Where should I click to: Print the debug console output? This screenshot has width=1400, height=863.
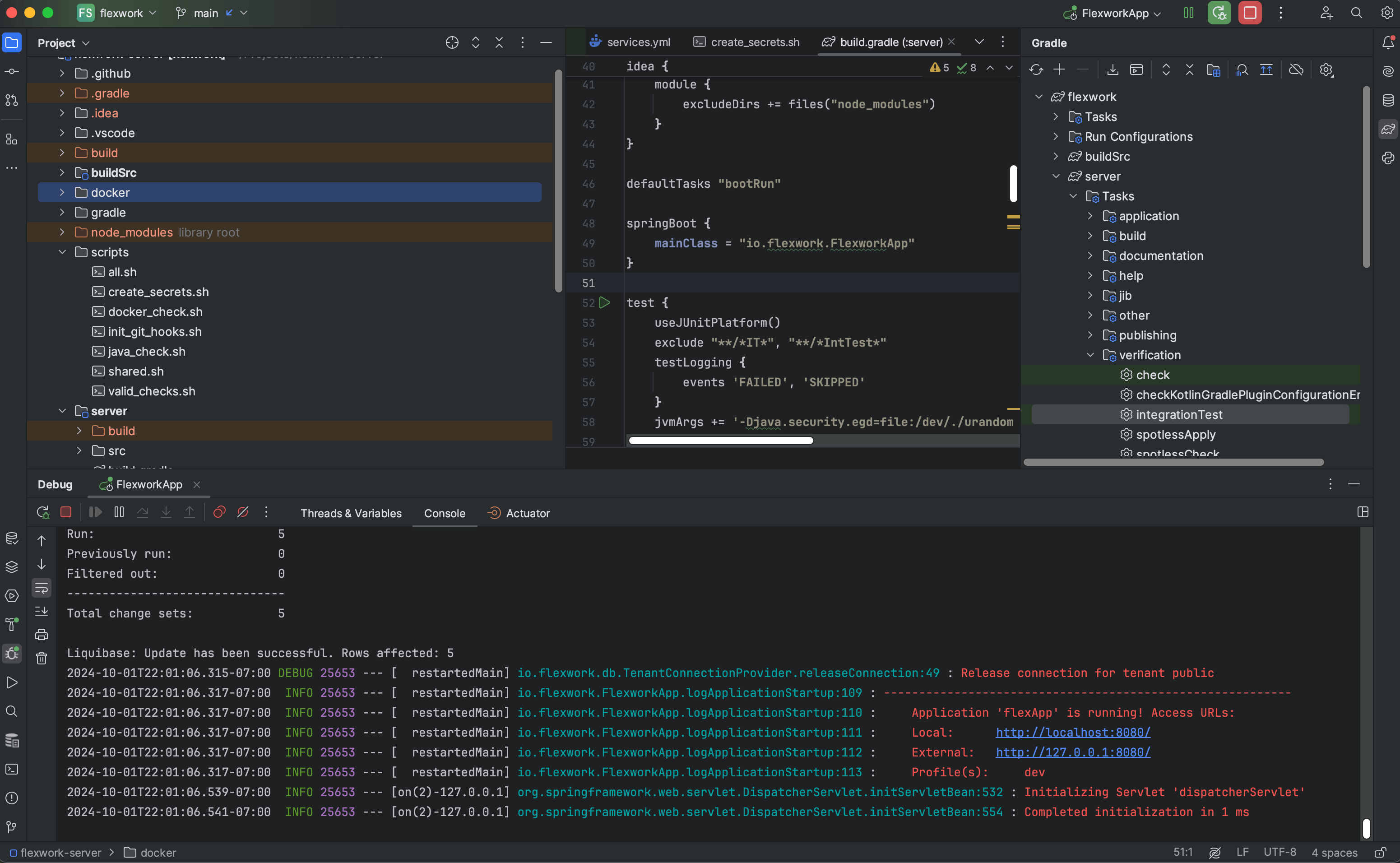click(x=41, y=634)
